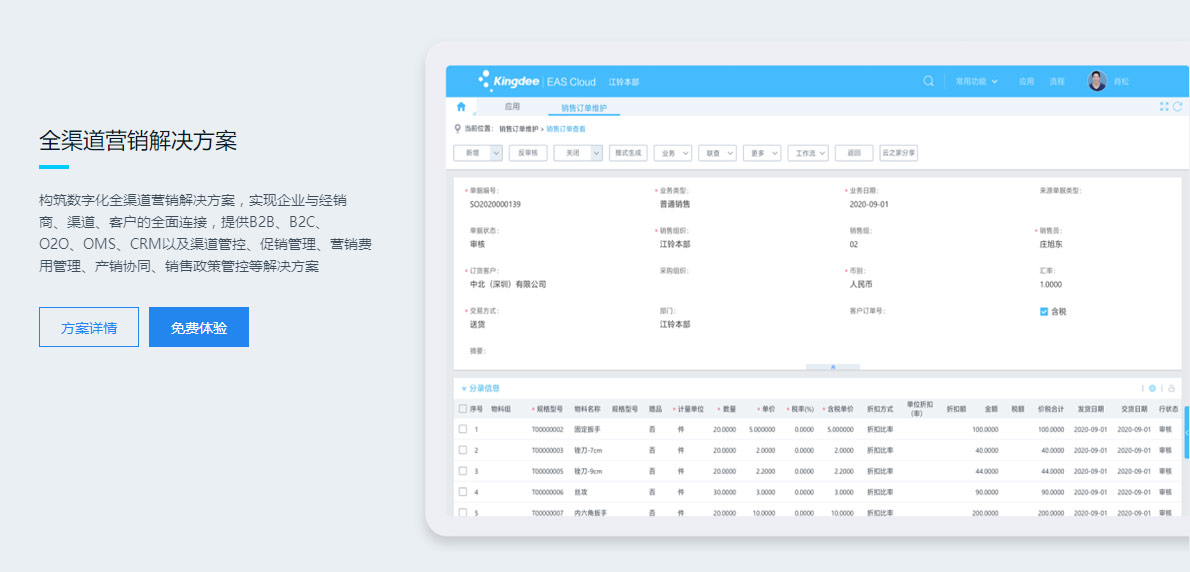Image resolution: width=1190 pixels, height=572 pixels.
Task: Click code T00000002 in table
Action: pyautogui.click(x=547, y=429)
